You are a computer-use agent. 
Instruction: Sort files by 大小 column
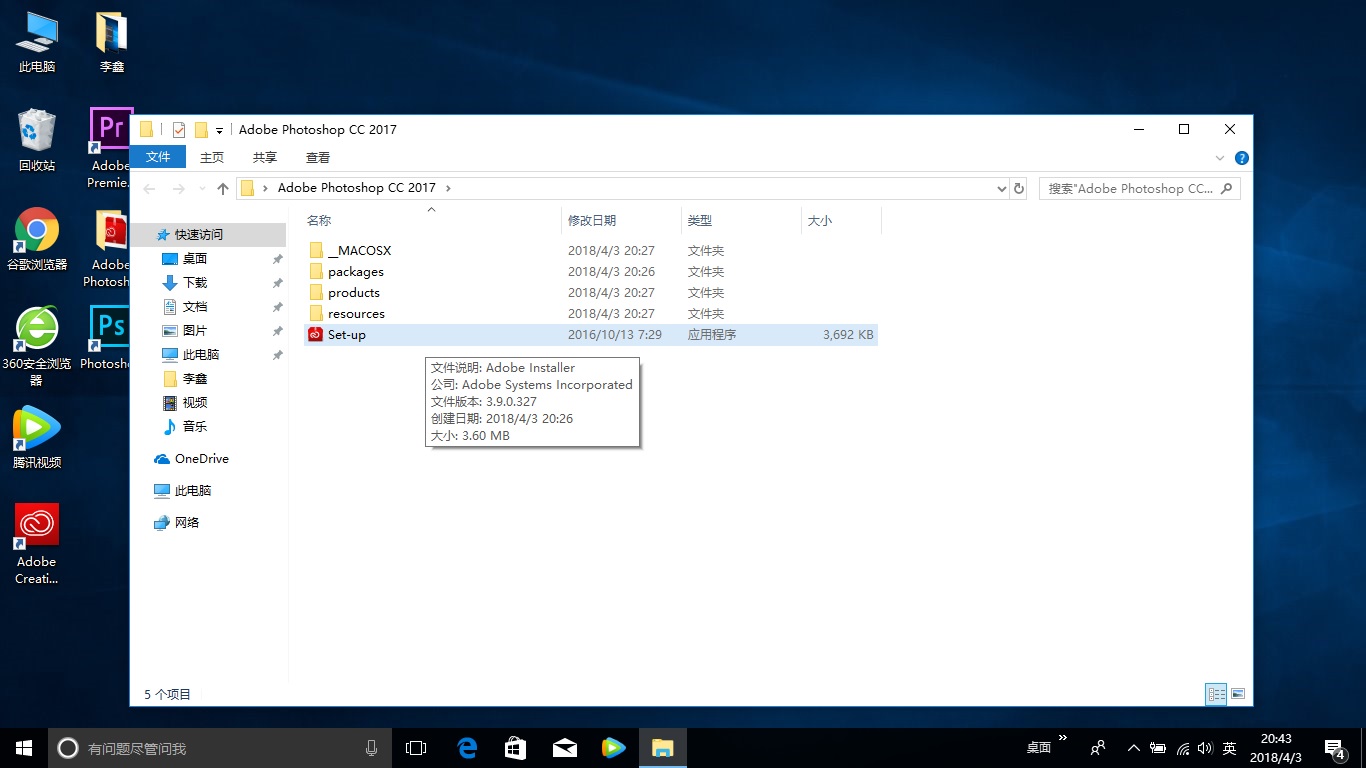click(841, 220)
